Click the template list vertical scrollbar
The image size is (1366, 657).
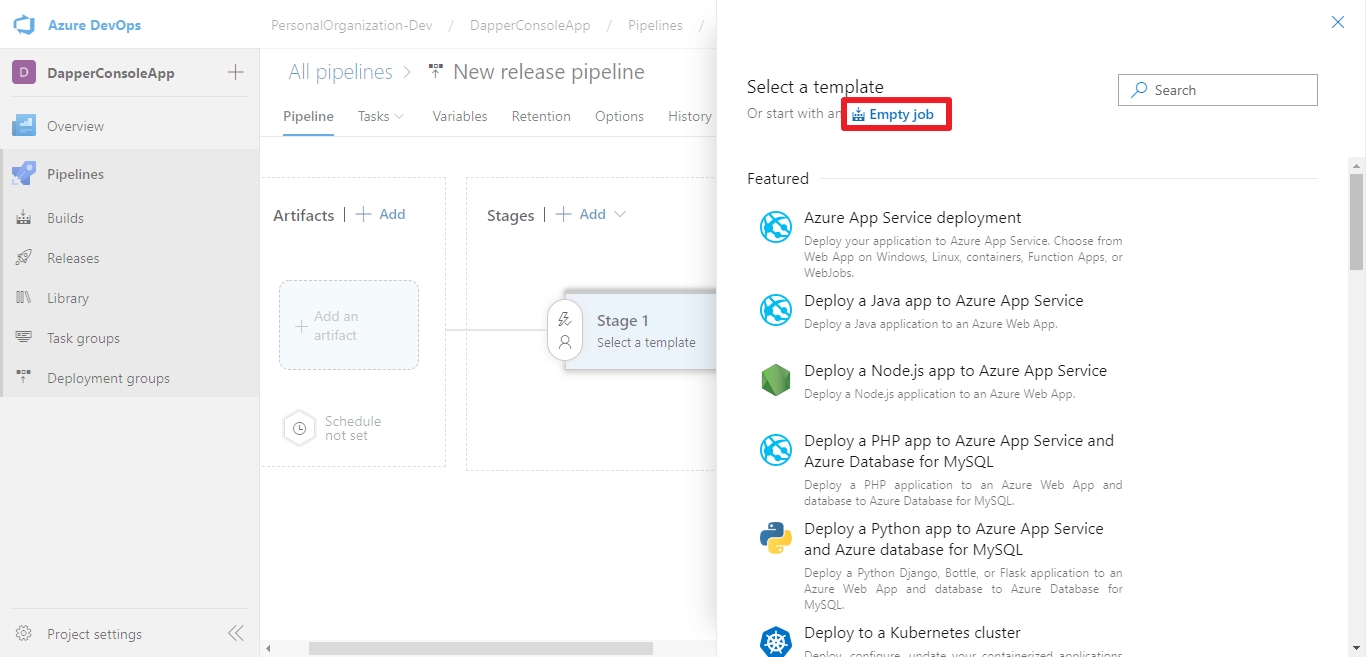click(x=1356, y=221)
